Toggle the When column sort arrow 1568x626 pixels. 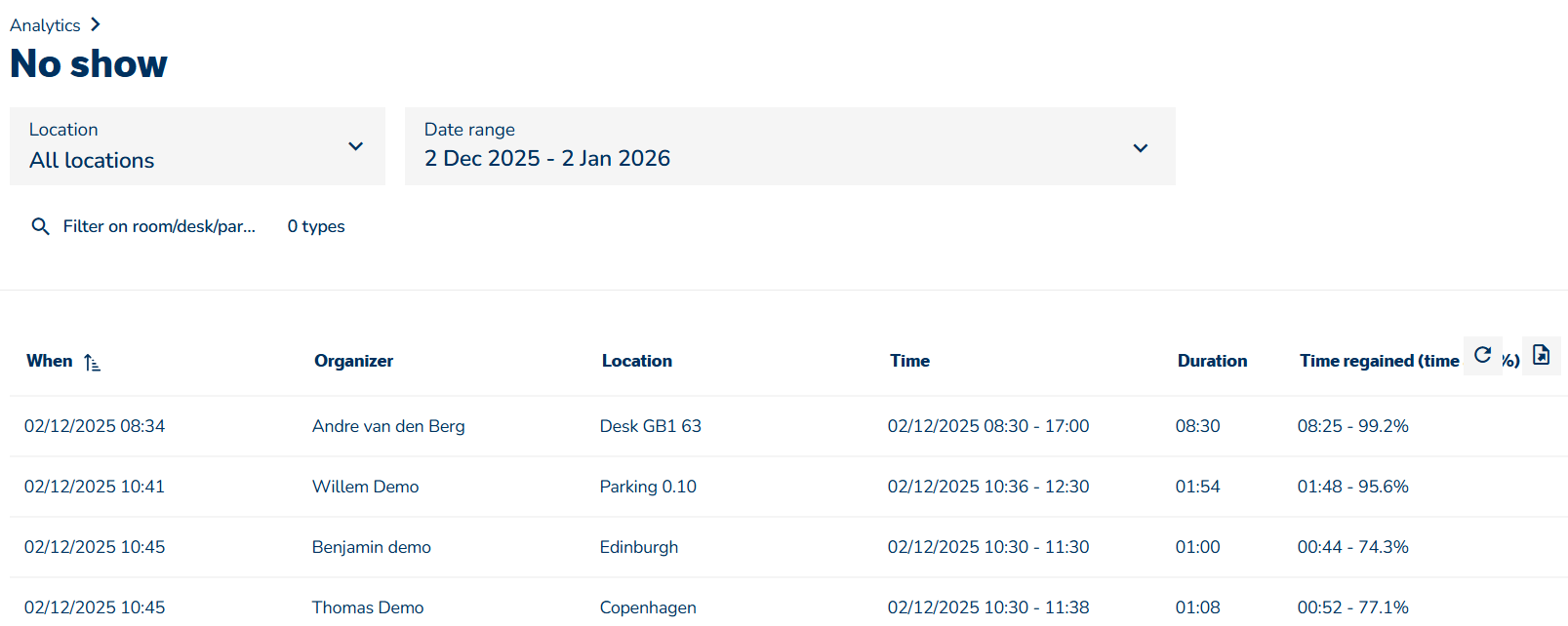click(x=92, y=363)
